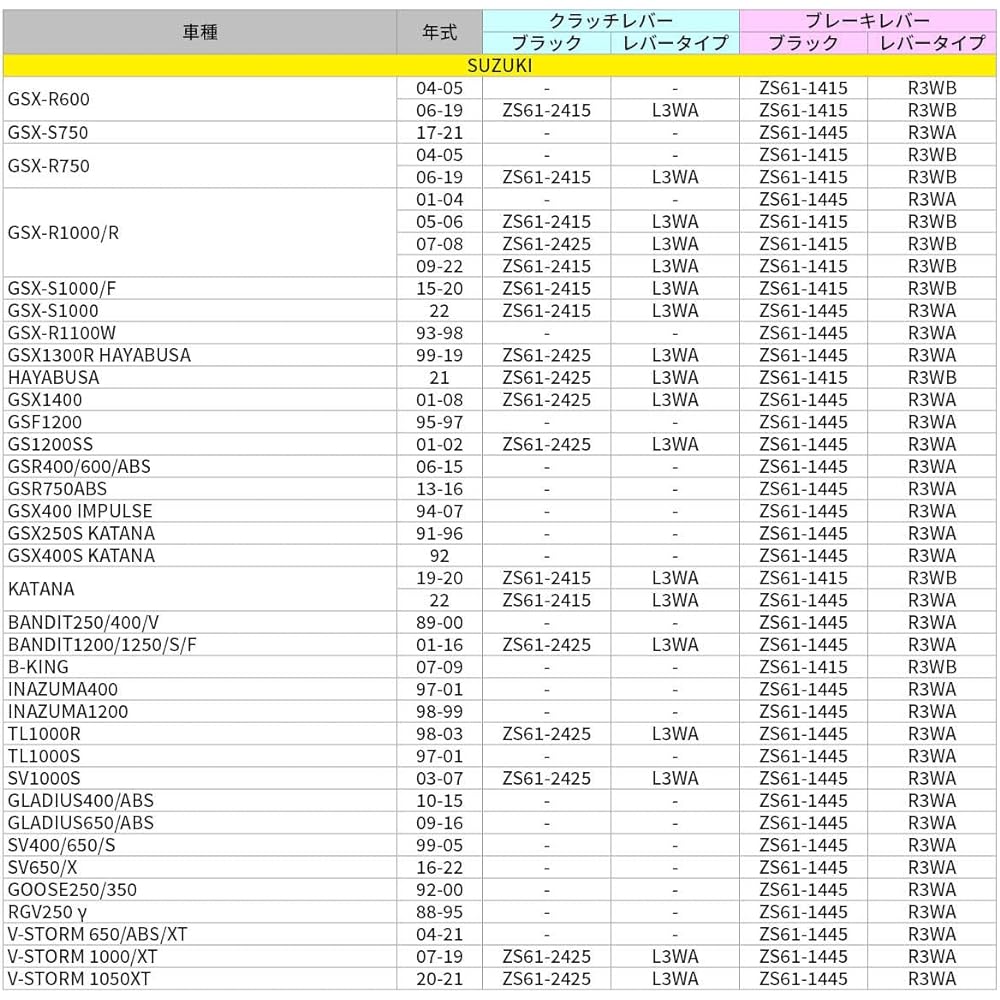Select the GSR400/600/ABS model cell
This screenshot has height=1000, width=1000.
(200, 467)
